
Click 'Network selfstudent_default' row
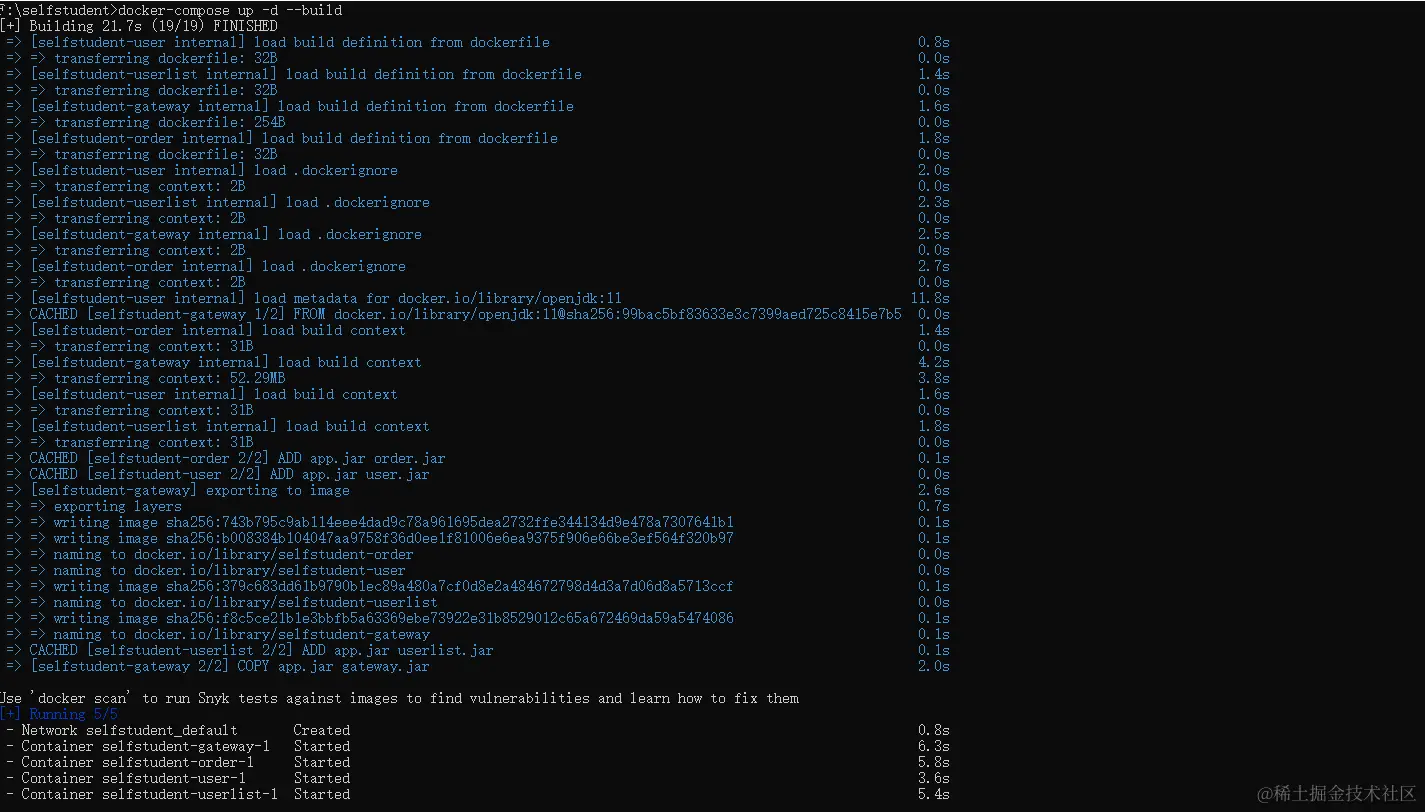point(478,730)
